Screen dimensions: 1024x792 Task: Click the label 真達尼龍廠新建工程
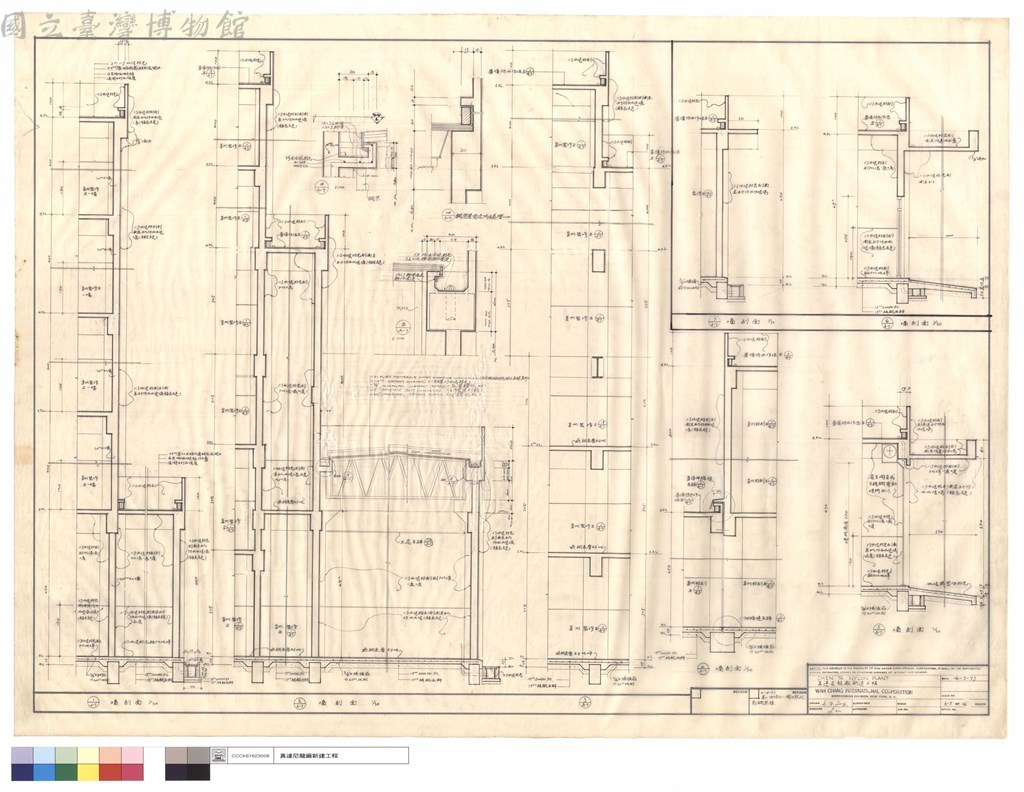(x=309, y=756)
